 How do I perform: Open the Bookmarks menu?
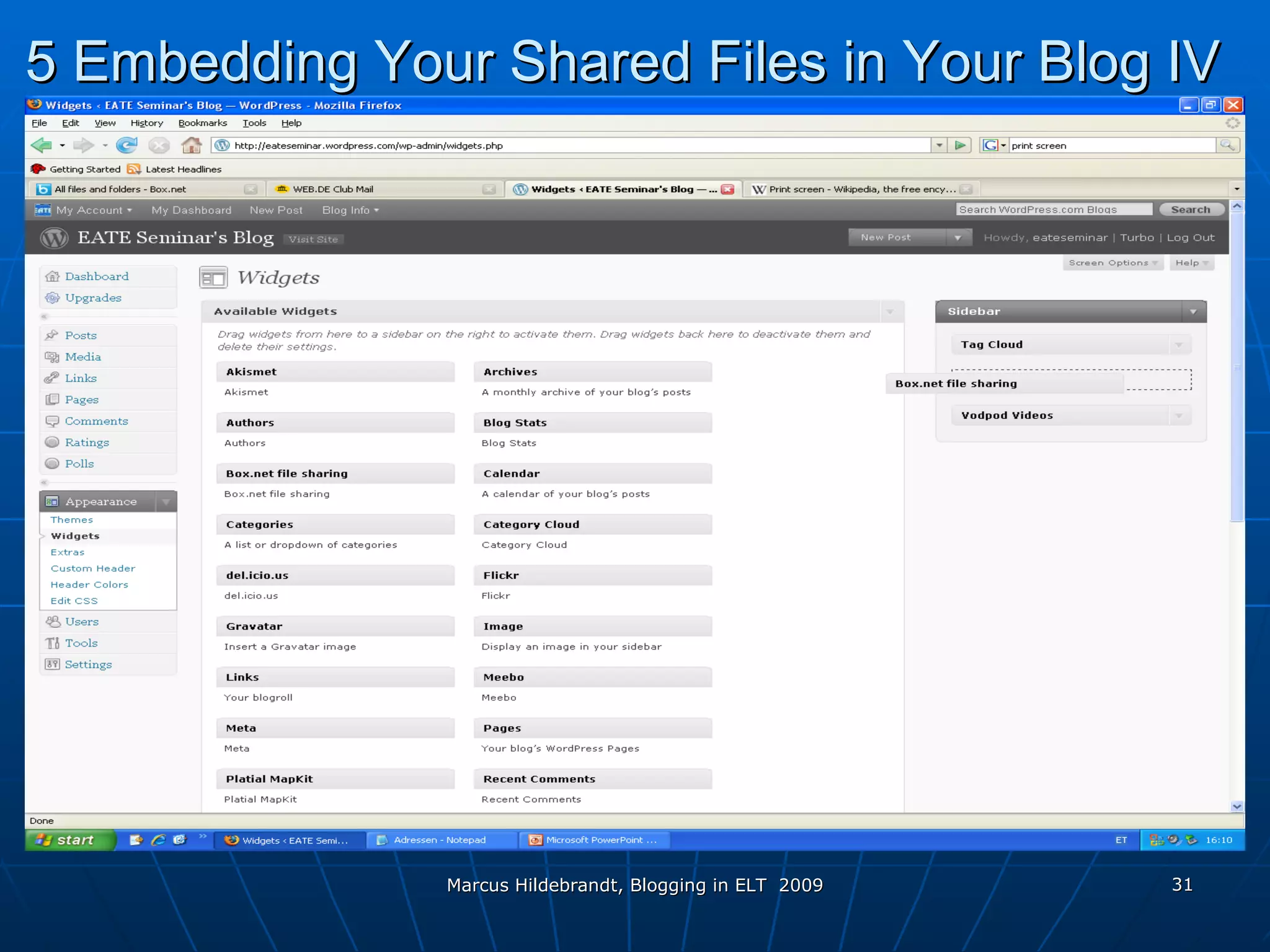click(203, 123)
